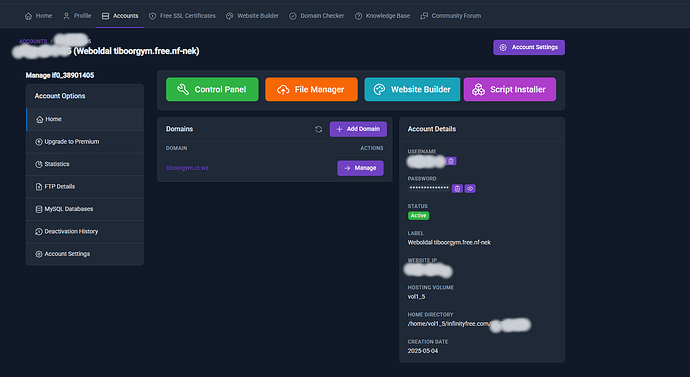Open MySQL Databases section

(85, 209)
